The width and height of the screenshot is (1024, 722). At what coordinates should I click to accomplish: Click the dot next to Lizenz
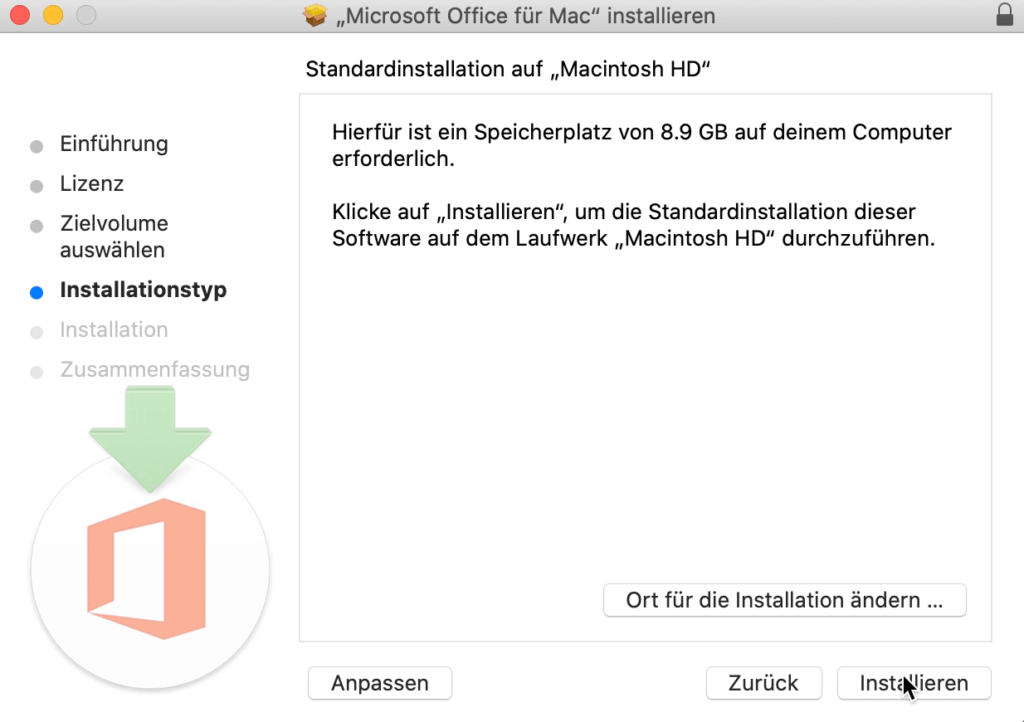tap(38, 184)
